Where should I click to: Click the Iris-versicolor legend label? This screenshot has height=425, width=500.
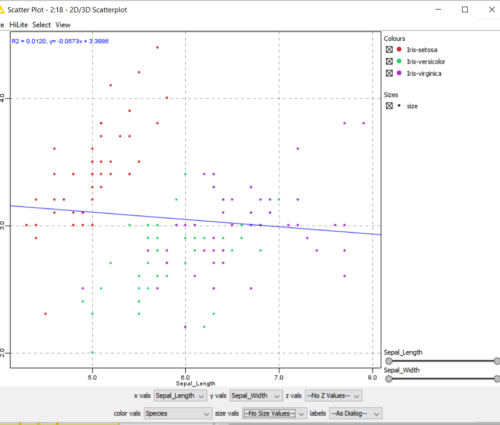tap(426, 61)
